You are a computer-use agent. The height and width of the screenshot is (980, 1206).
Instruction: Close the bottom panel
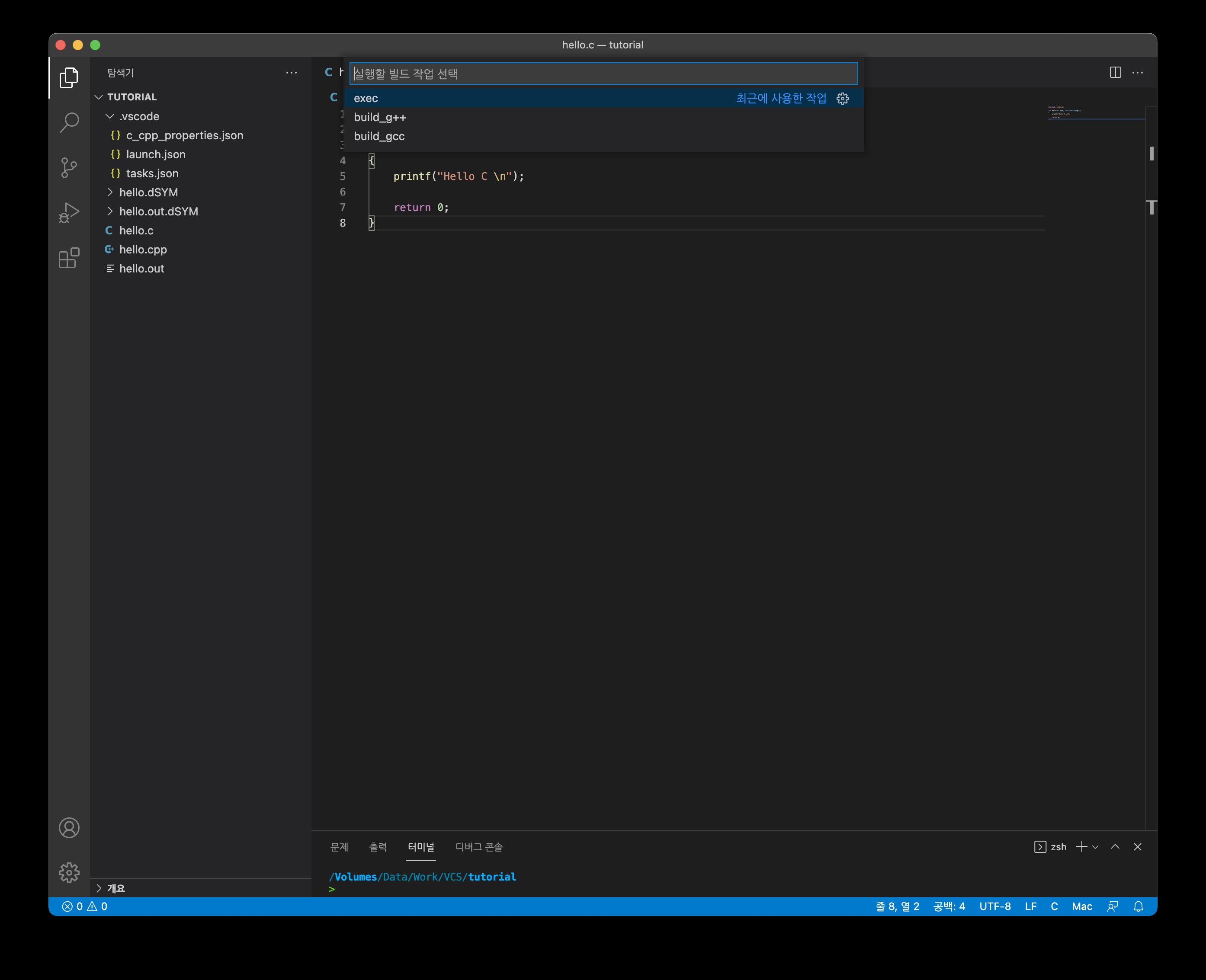1138,846
